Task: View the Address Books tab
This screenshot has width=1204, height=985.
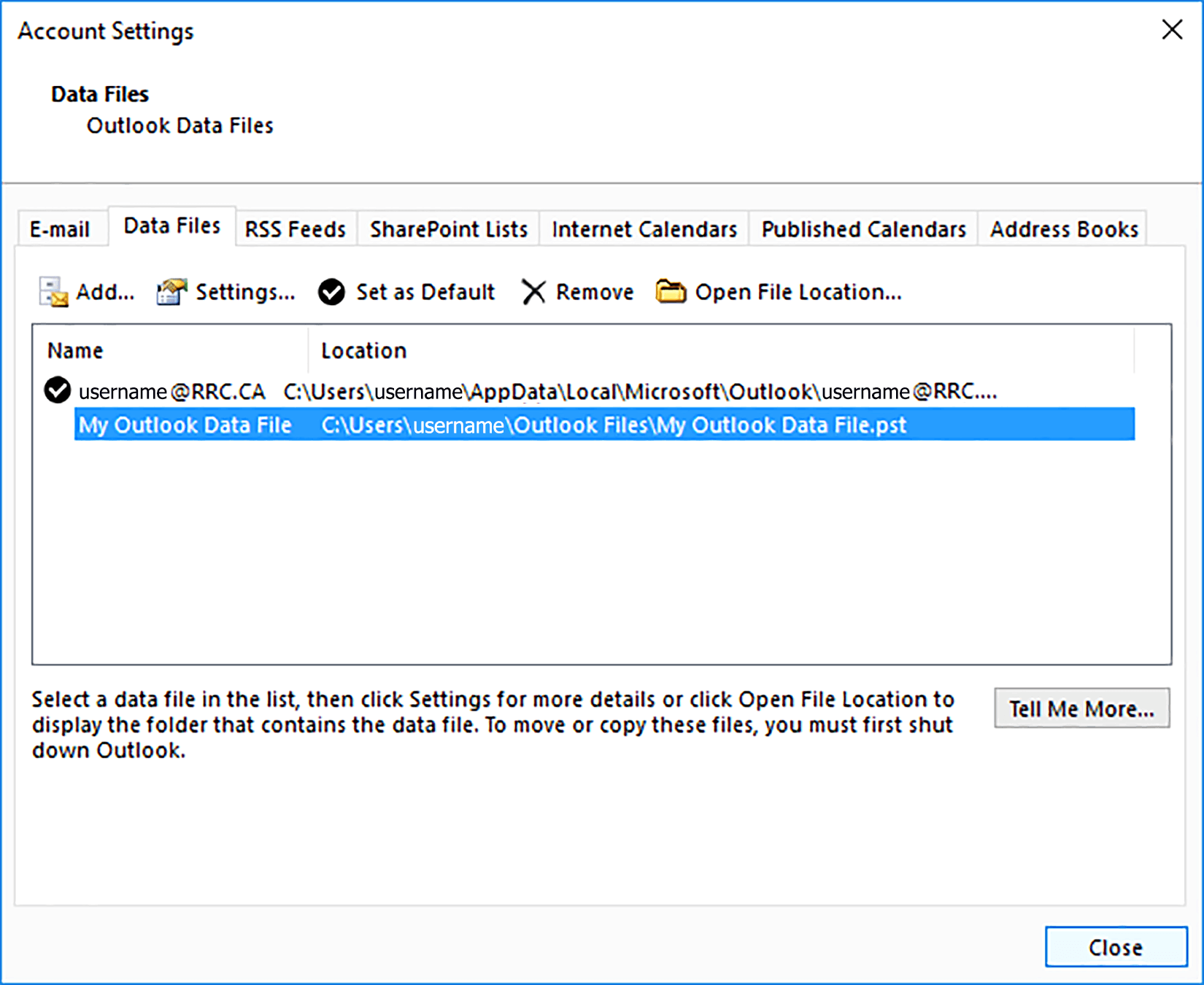Action: (x=1063, y=228)
